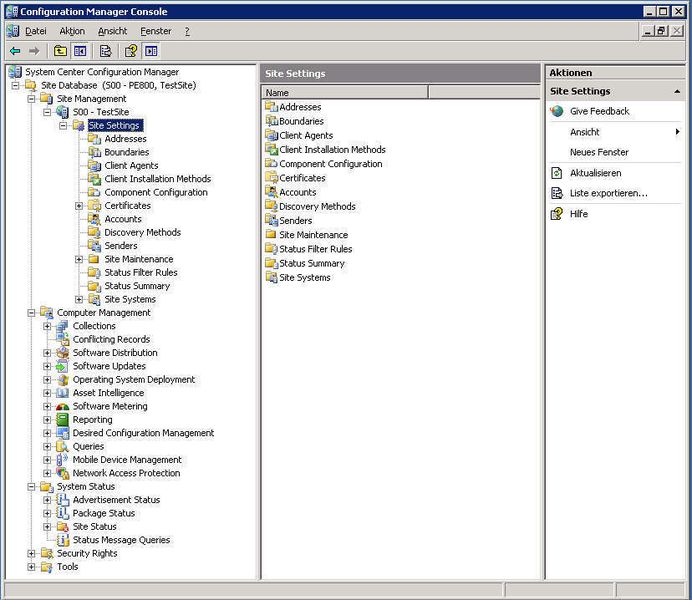Click Aktualisieren action text

pos(595,173)
